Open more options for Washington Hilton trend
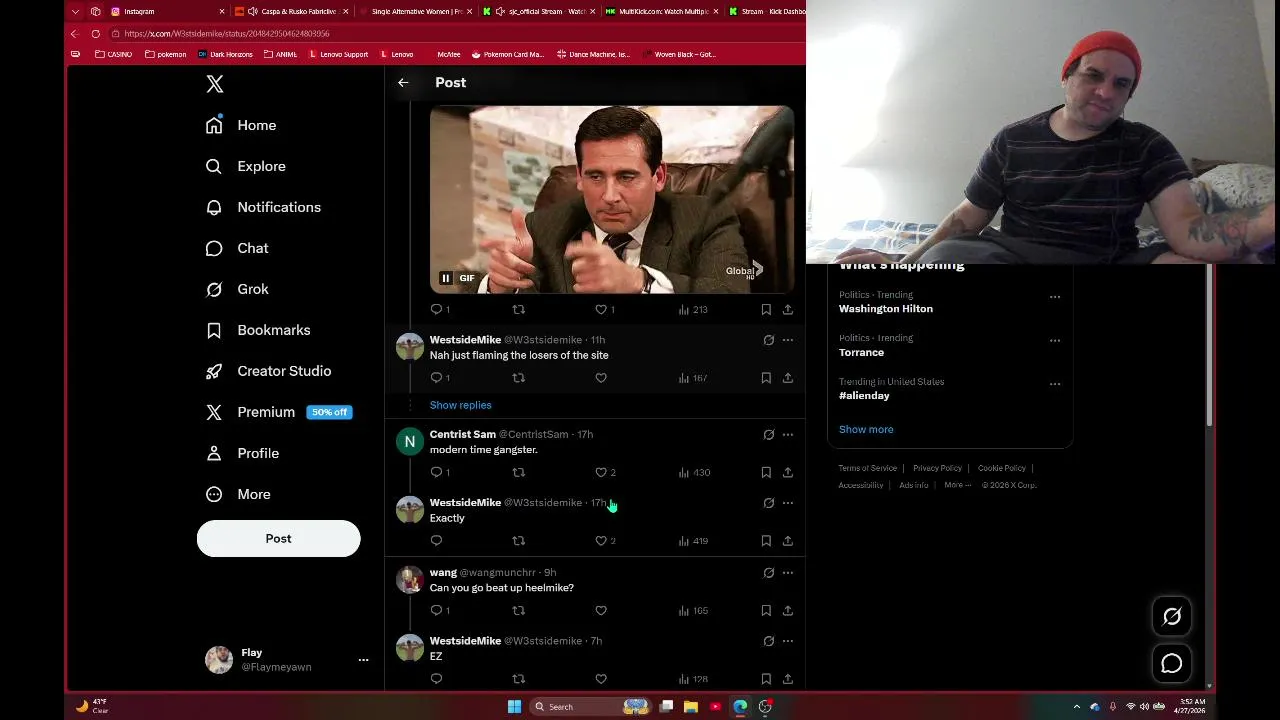 [x=1055, y=297]
